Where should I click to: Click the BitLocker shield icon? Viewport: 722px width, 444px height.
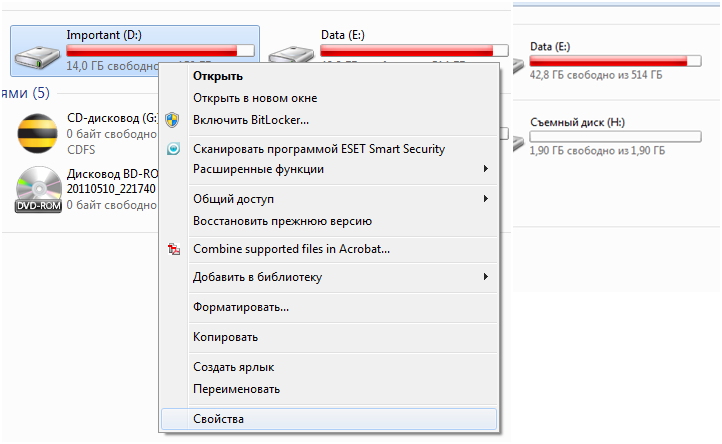point(173,120)
